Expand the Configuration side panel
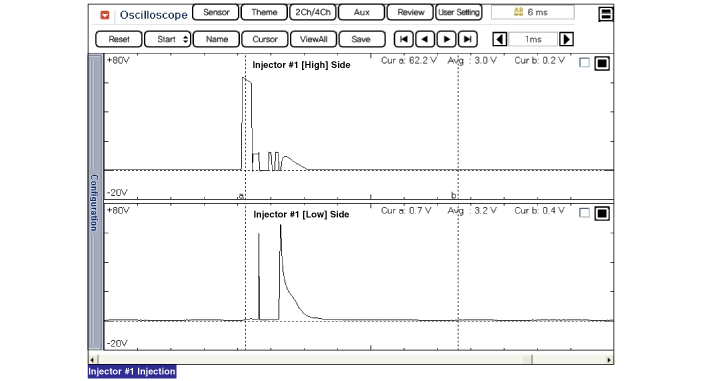The image size is (701, 381). [95, 202]
